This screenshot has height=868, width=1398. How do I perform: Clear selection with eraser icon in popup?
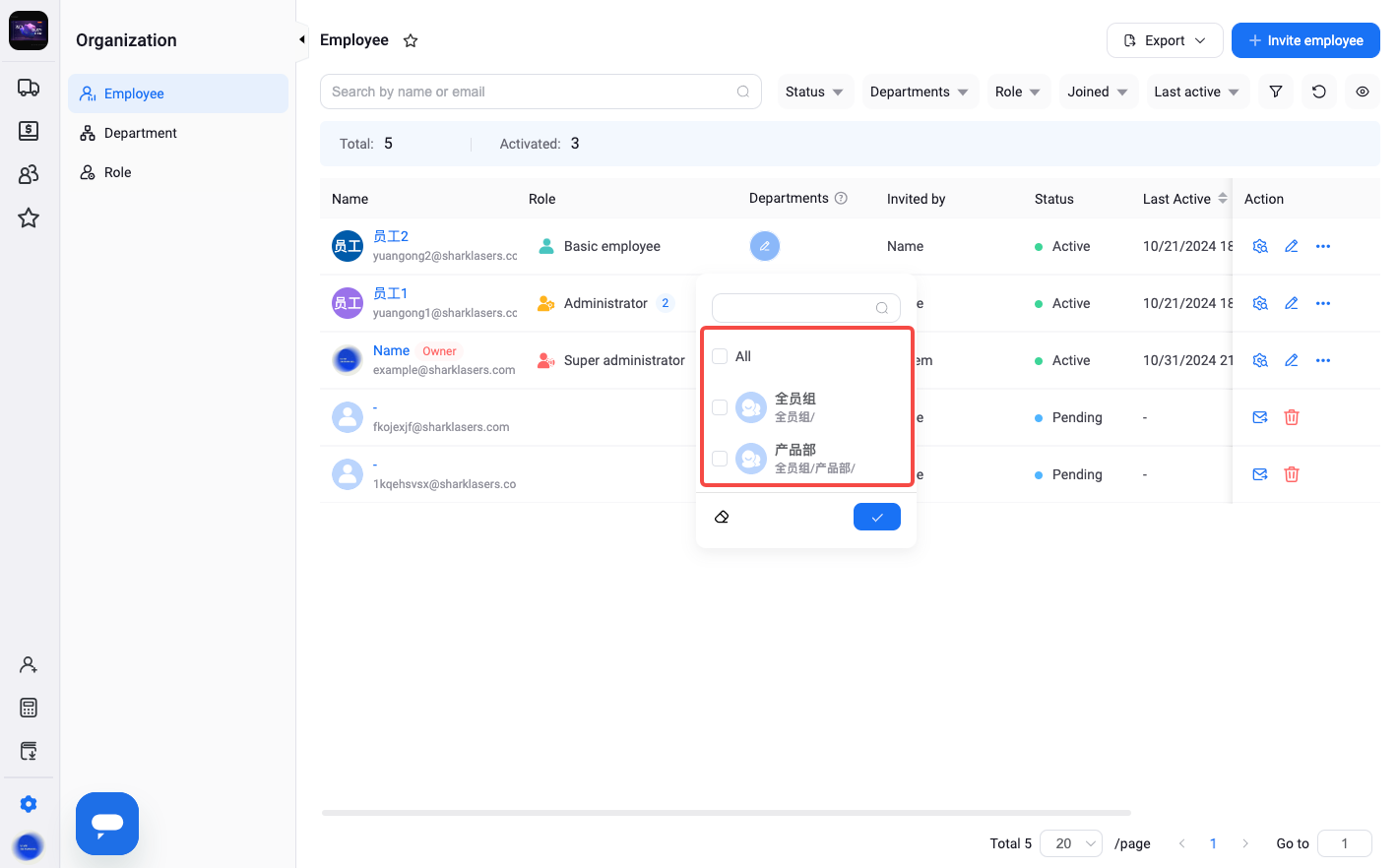click(x=722, y=517)
